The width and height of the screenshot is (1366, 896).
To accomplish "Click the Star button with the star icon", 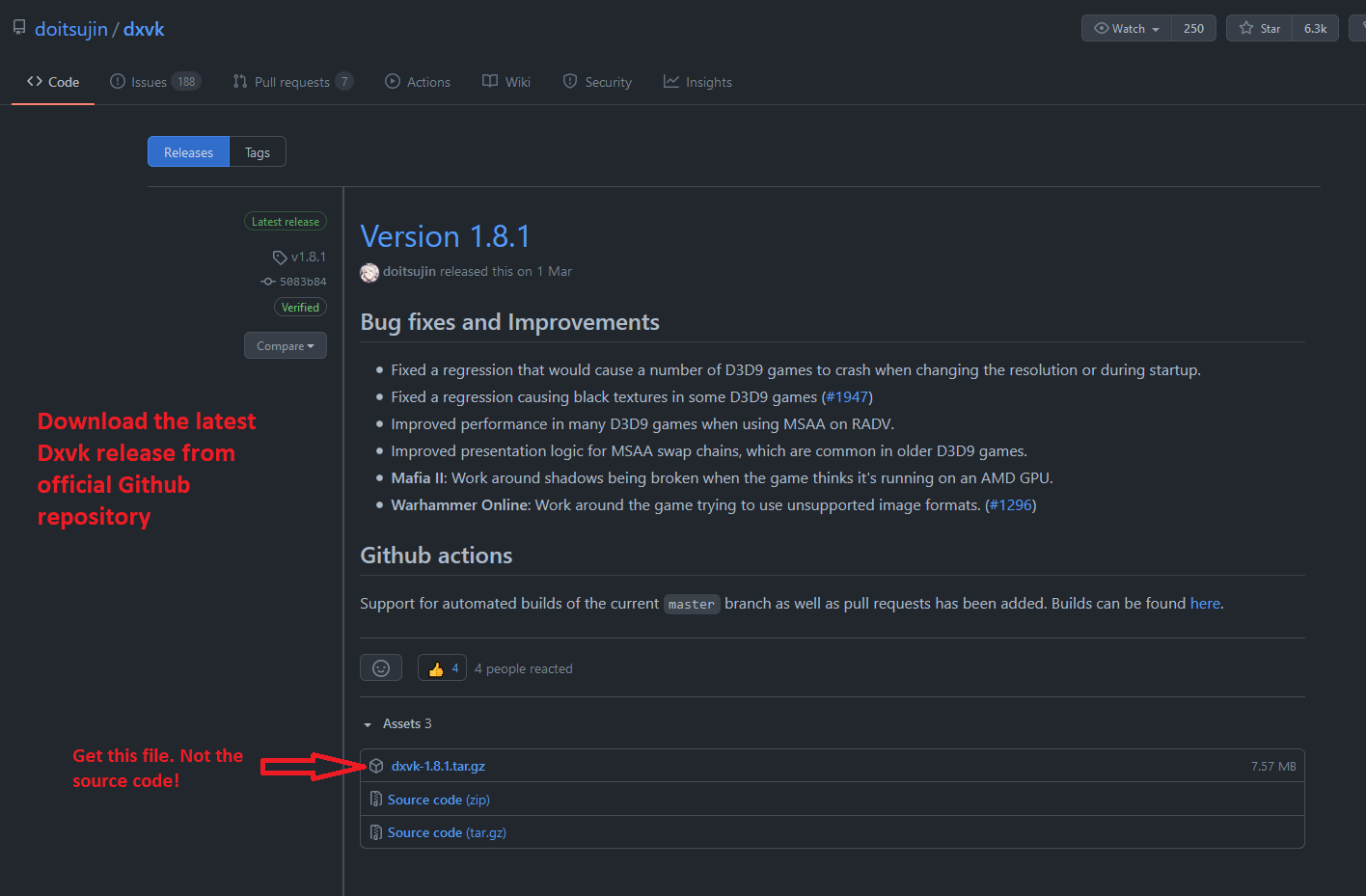I will 1259,28.
